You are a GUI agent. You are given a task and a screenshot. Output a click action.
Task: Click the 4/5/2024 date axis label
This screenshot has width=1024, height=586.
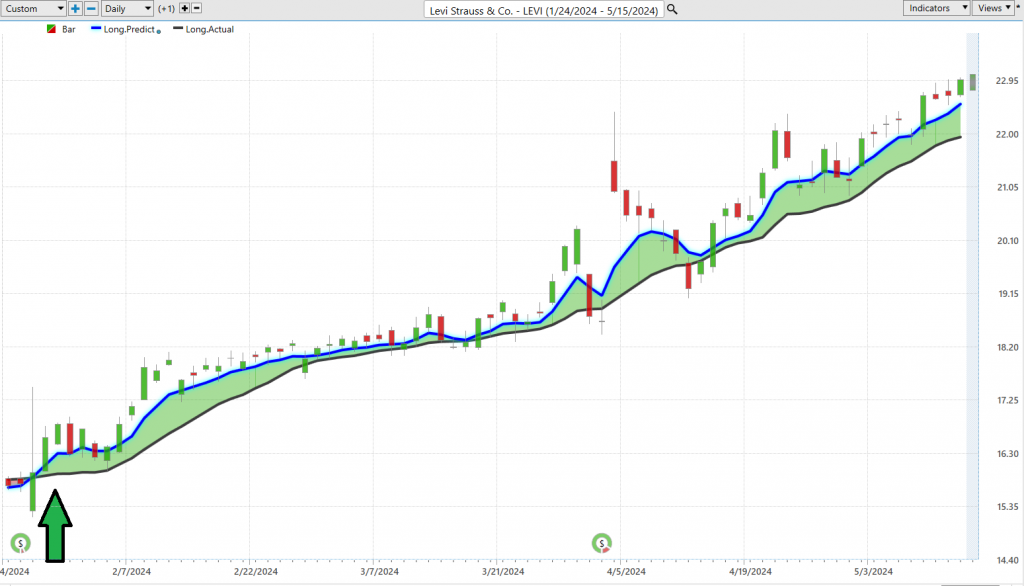(626, 572)
